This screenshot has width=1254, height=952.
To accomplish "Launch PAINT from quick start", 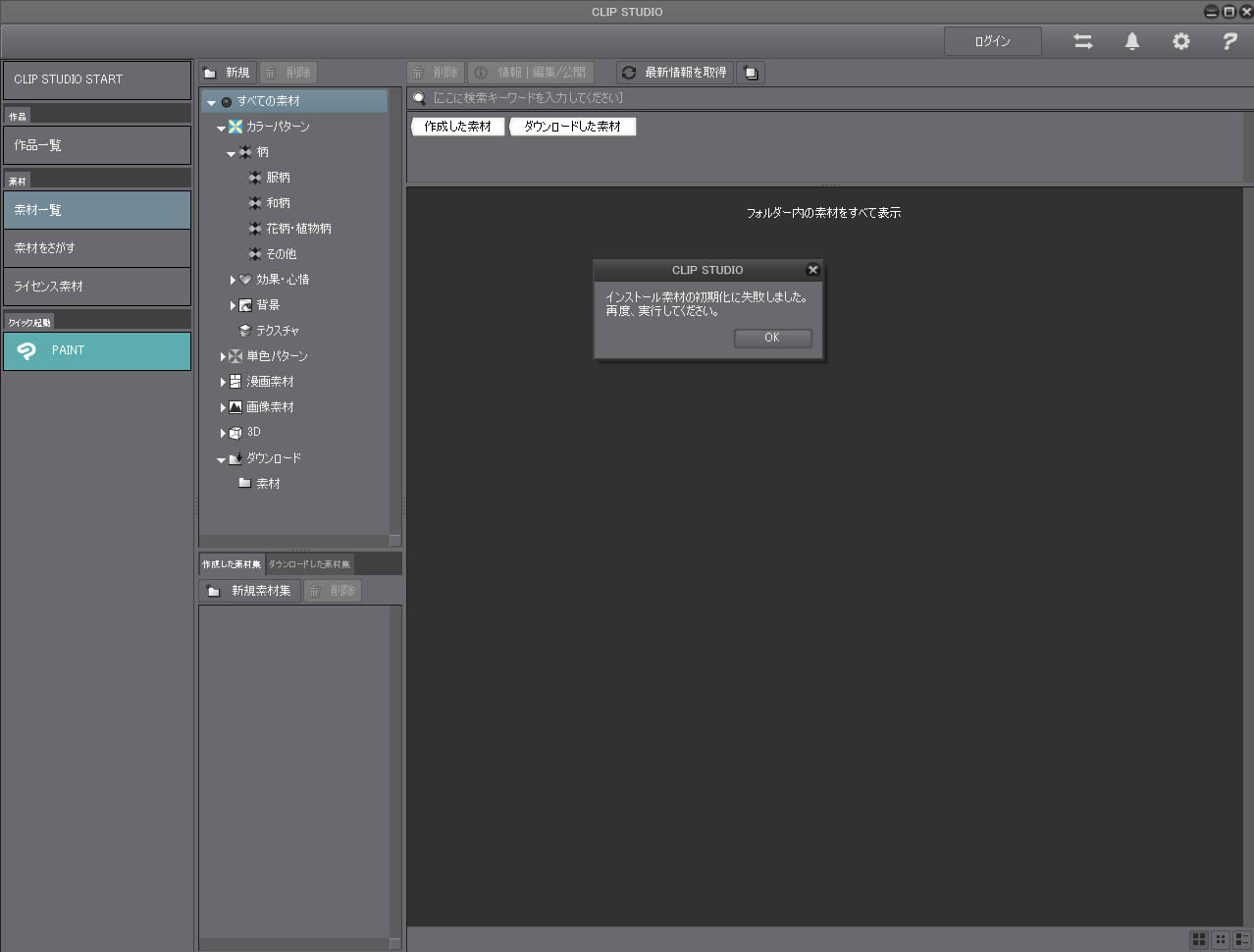I will pos(96,350).
